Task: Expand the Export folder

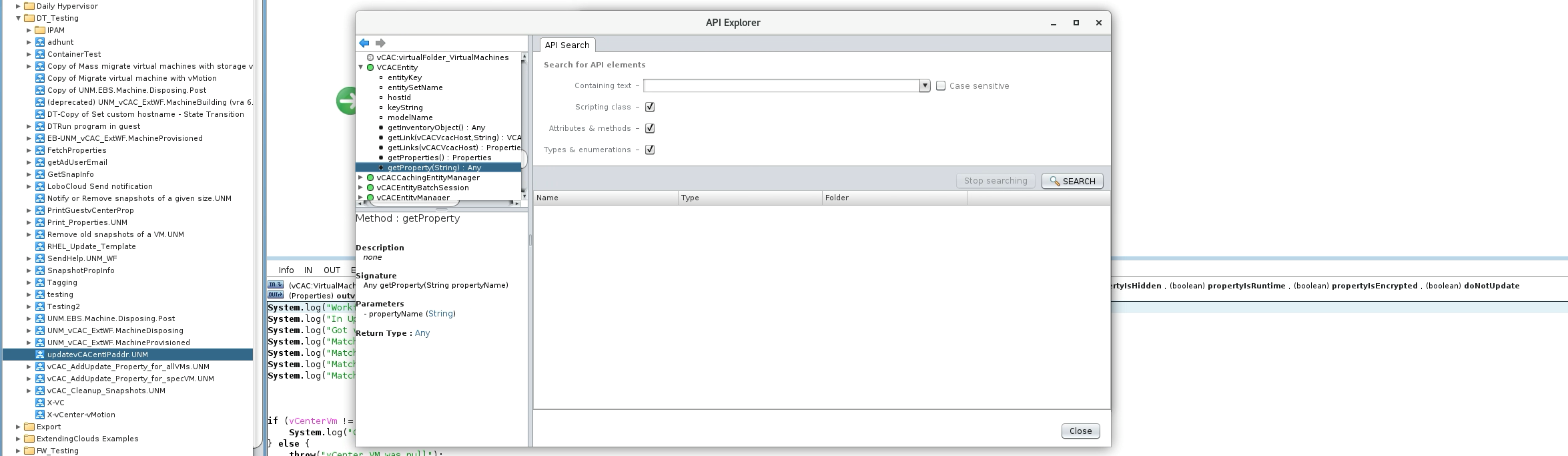Action: point(19,427)
